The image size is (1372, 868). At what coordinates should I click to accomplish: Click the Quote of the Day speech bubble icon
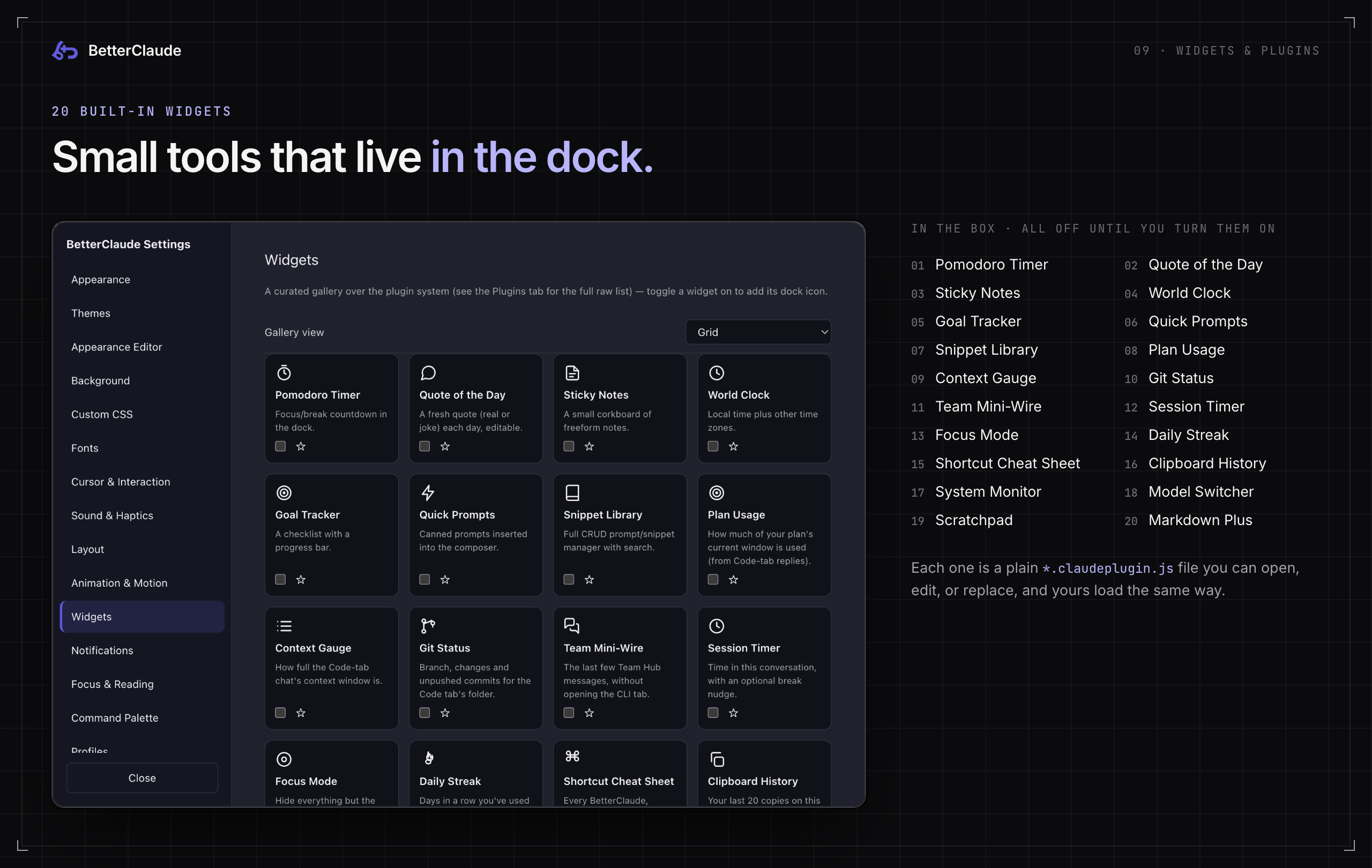(428, 373)
